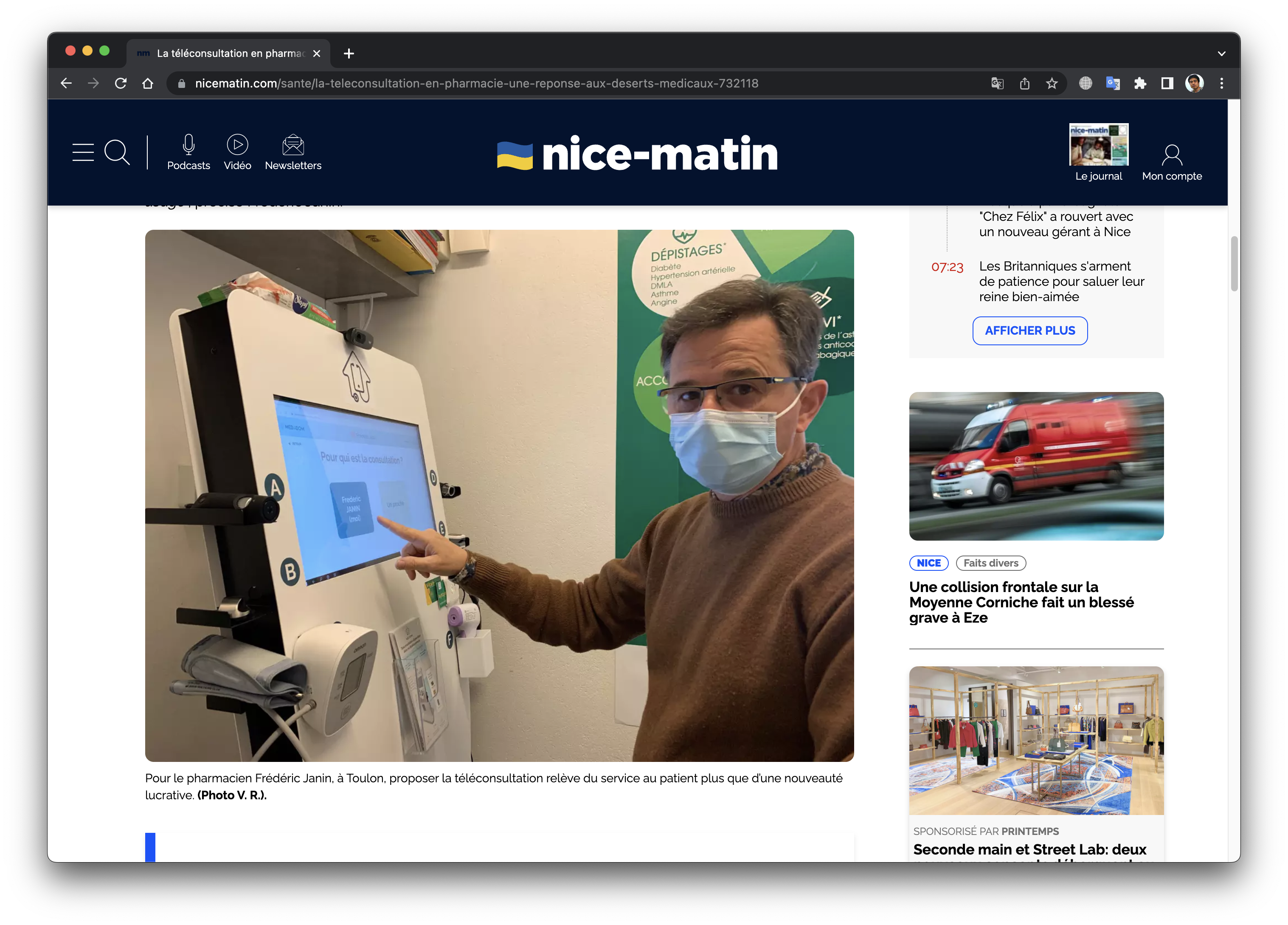Open the collision frontale Moyenne Corniche article
This screenshot has height=925, width=1288.
coord(1021,602)
